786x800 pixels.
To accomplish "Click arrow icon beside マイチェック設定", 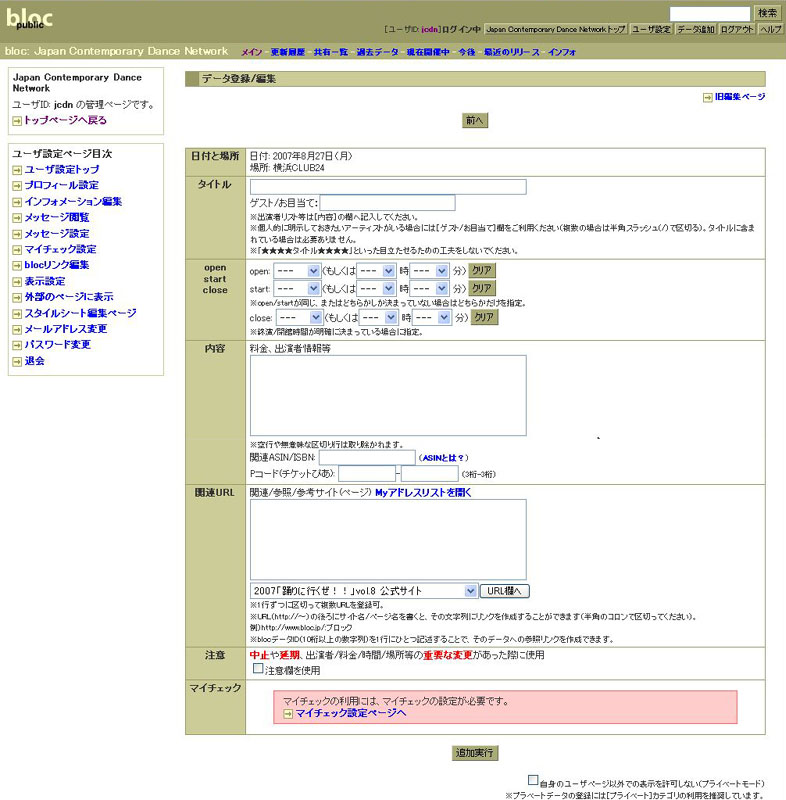I will coord(17,249).
